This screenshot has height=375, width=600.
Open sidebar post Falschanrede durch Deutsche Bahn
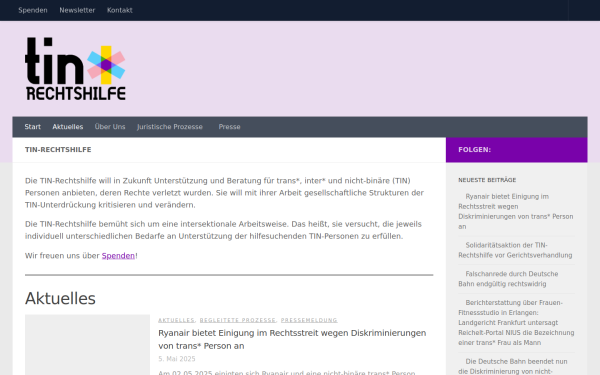tap(508, 279)
